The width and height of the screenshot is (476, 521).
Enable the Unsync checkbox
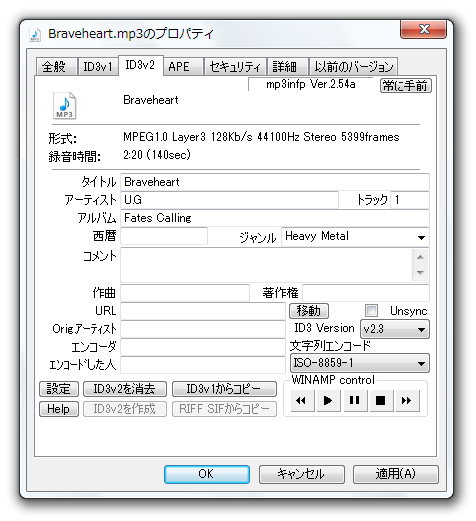pos(371,311)
